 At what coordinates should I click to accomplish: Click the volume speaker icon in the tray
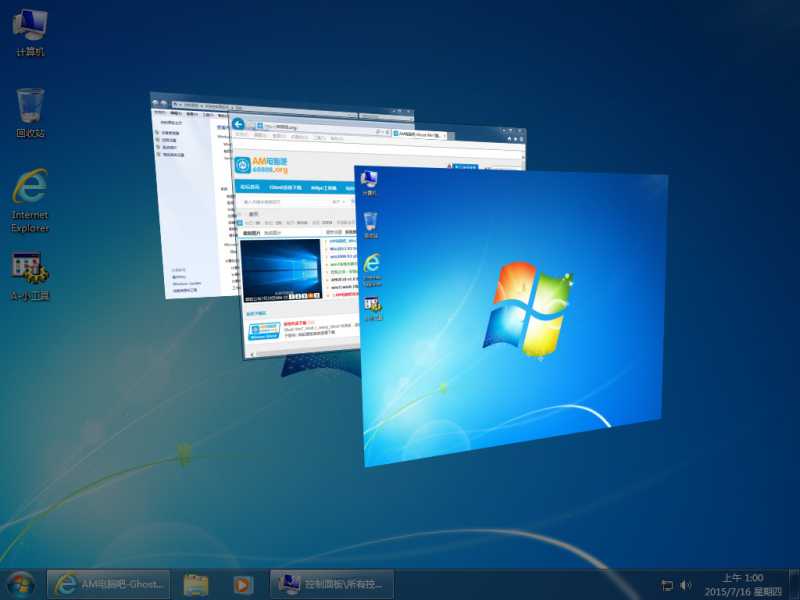[685, 585]
